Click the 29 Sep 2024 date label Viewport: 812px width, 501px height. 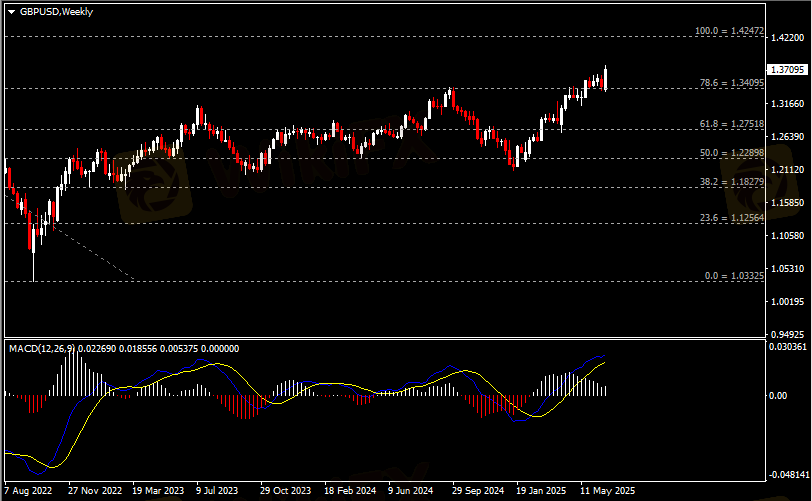[478, 491]
